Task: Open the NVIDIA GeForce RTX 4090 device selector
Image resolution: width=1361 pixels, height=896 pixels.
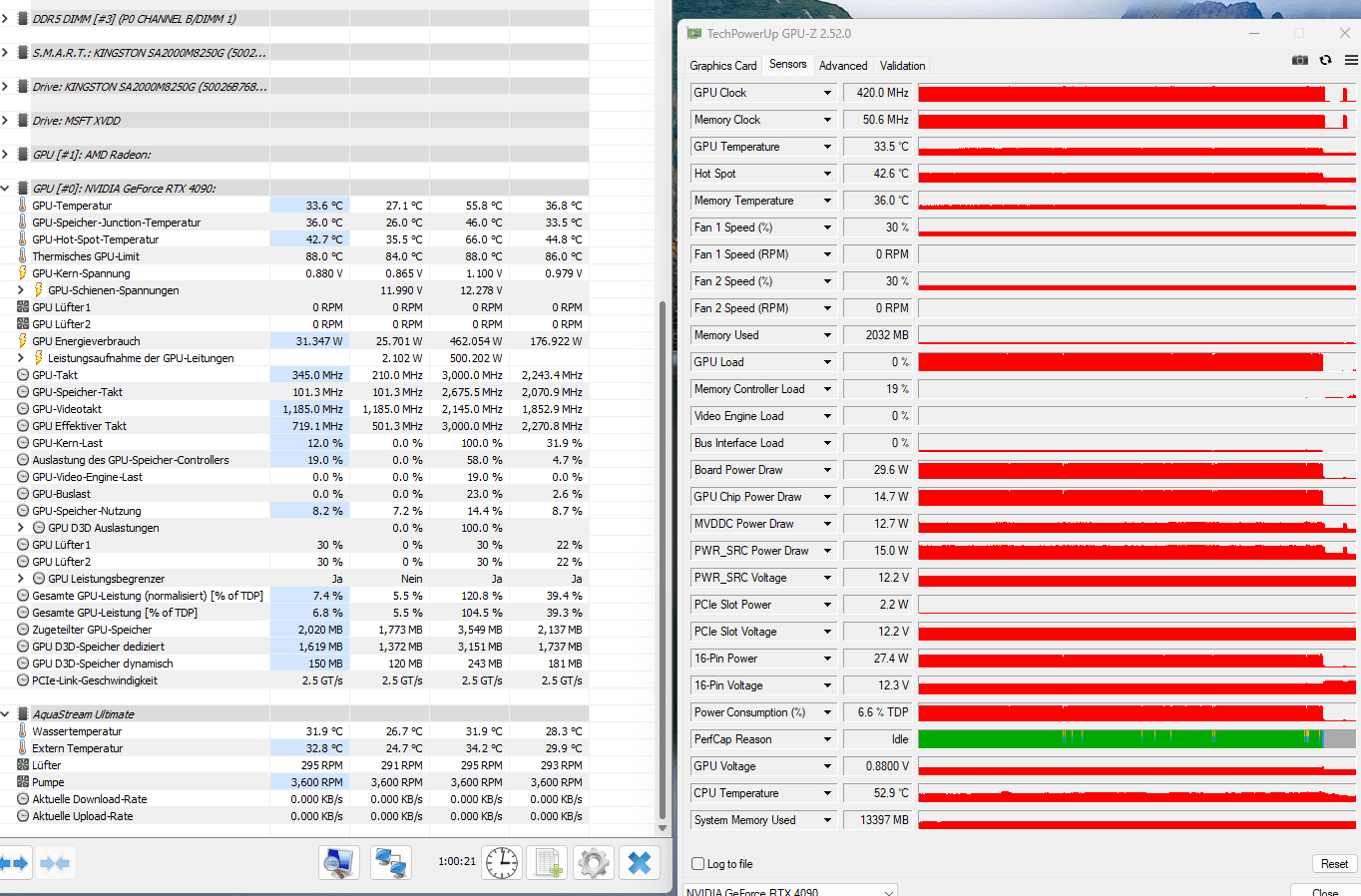Action: [790, 891]
